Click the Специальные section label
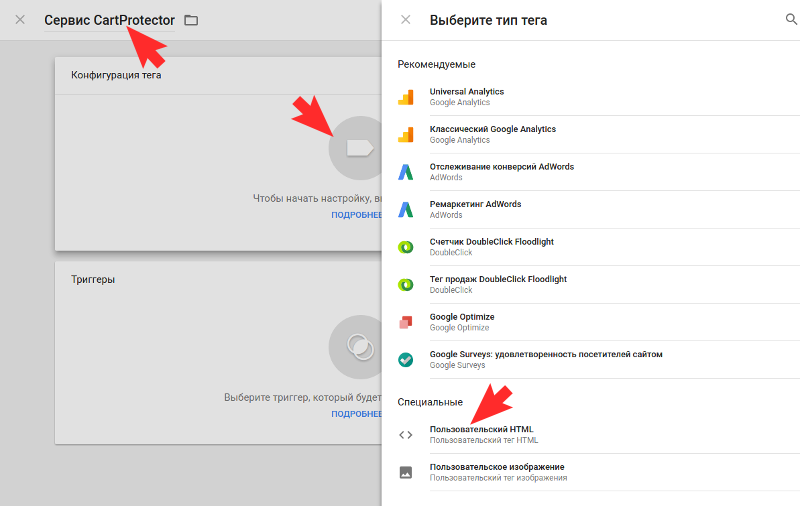This screenshot has width=800, height=506. click(x=430, y=402)
